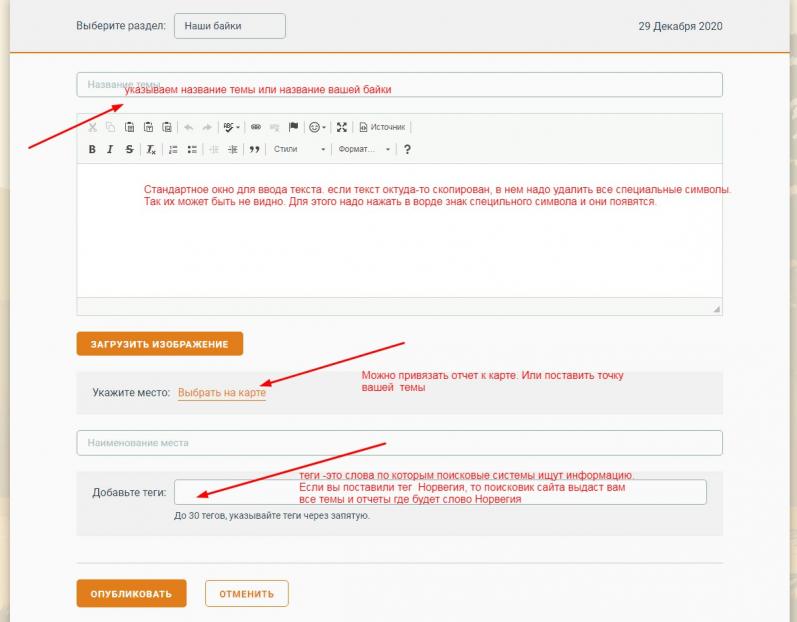Image resolution: width=797 pixels, height=622 pixels.
Task: Toggle Bold formatting
Action: point(92,149)
